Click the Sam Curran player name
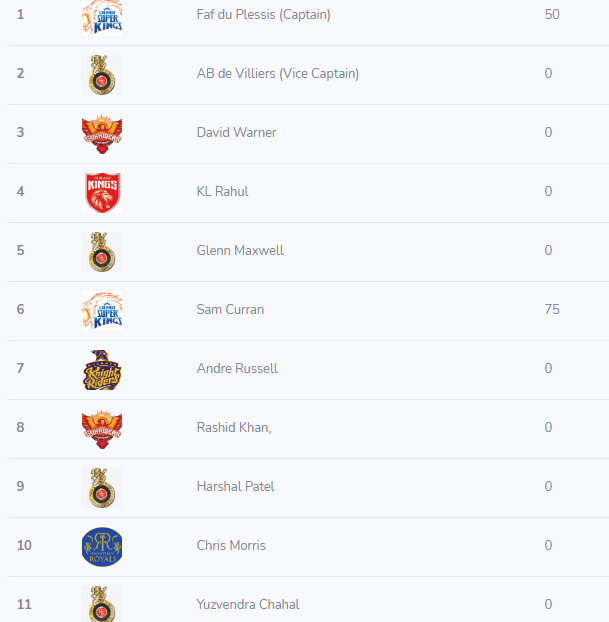Image resolution: width=609 pixels, height=622 pixels. [230, 309]
